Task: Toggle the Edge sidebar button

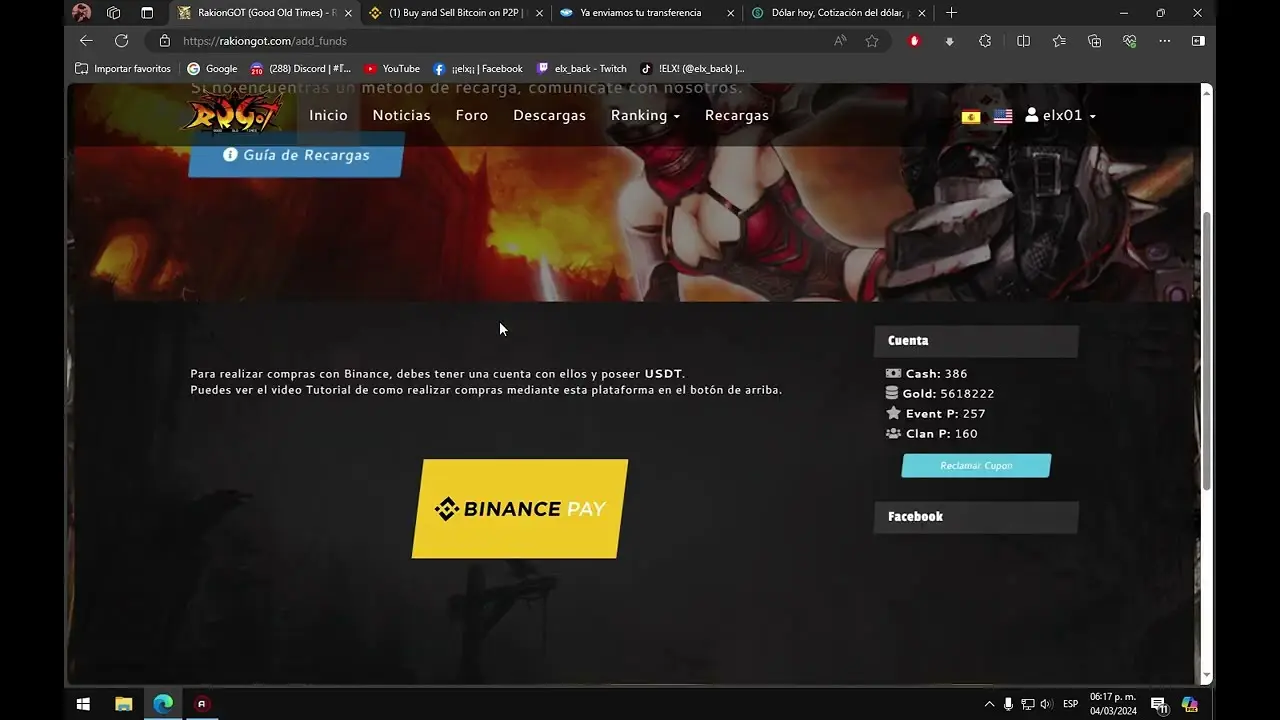Action: click(1198, 41)
